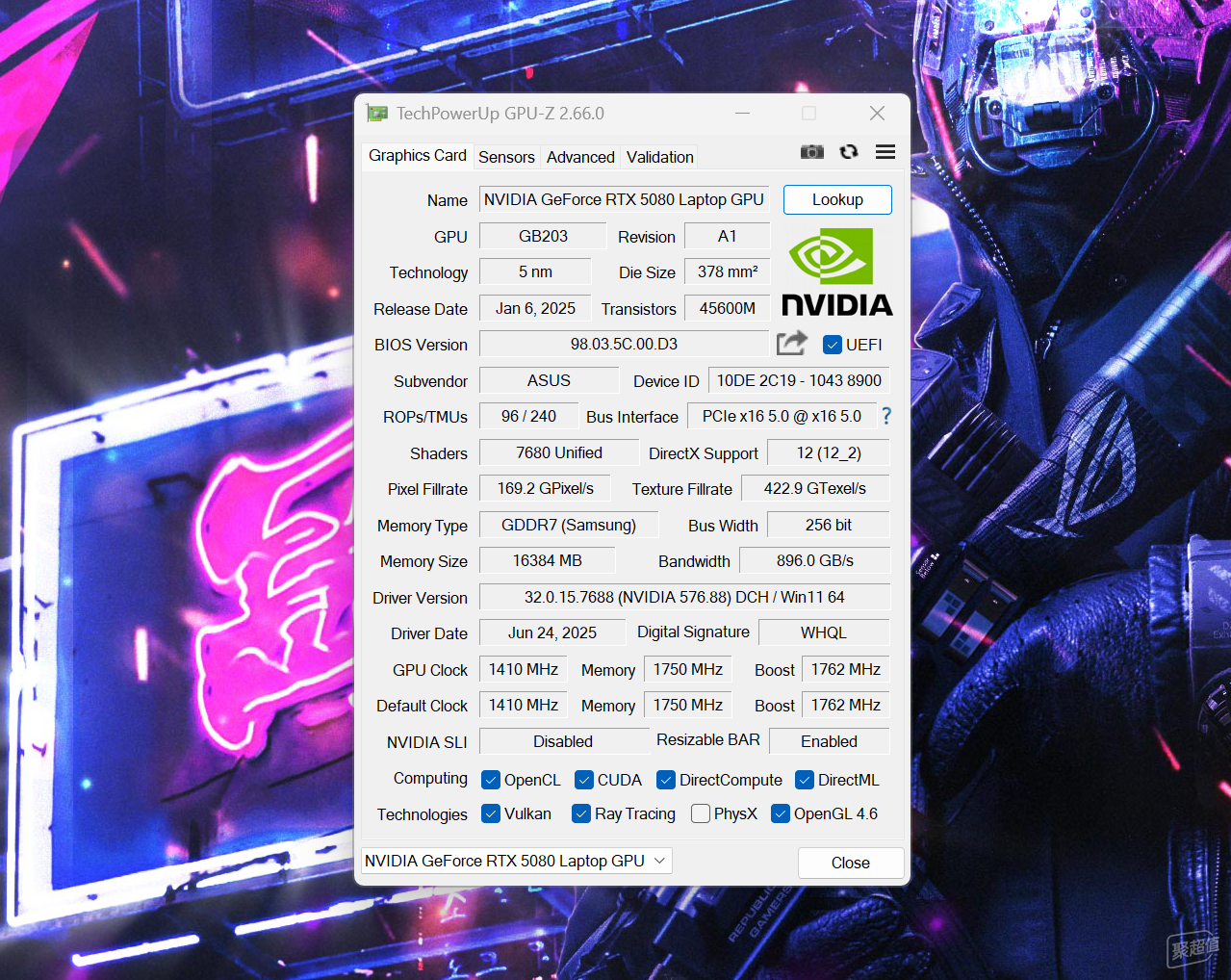Click the PCIe x16 5.0 bus interface value
Image resolution: width=1231 pixels, height=980 pixels.
pos(782,416)
